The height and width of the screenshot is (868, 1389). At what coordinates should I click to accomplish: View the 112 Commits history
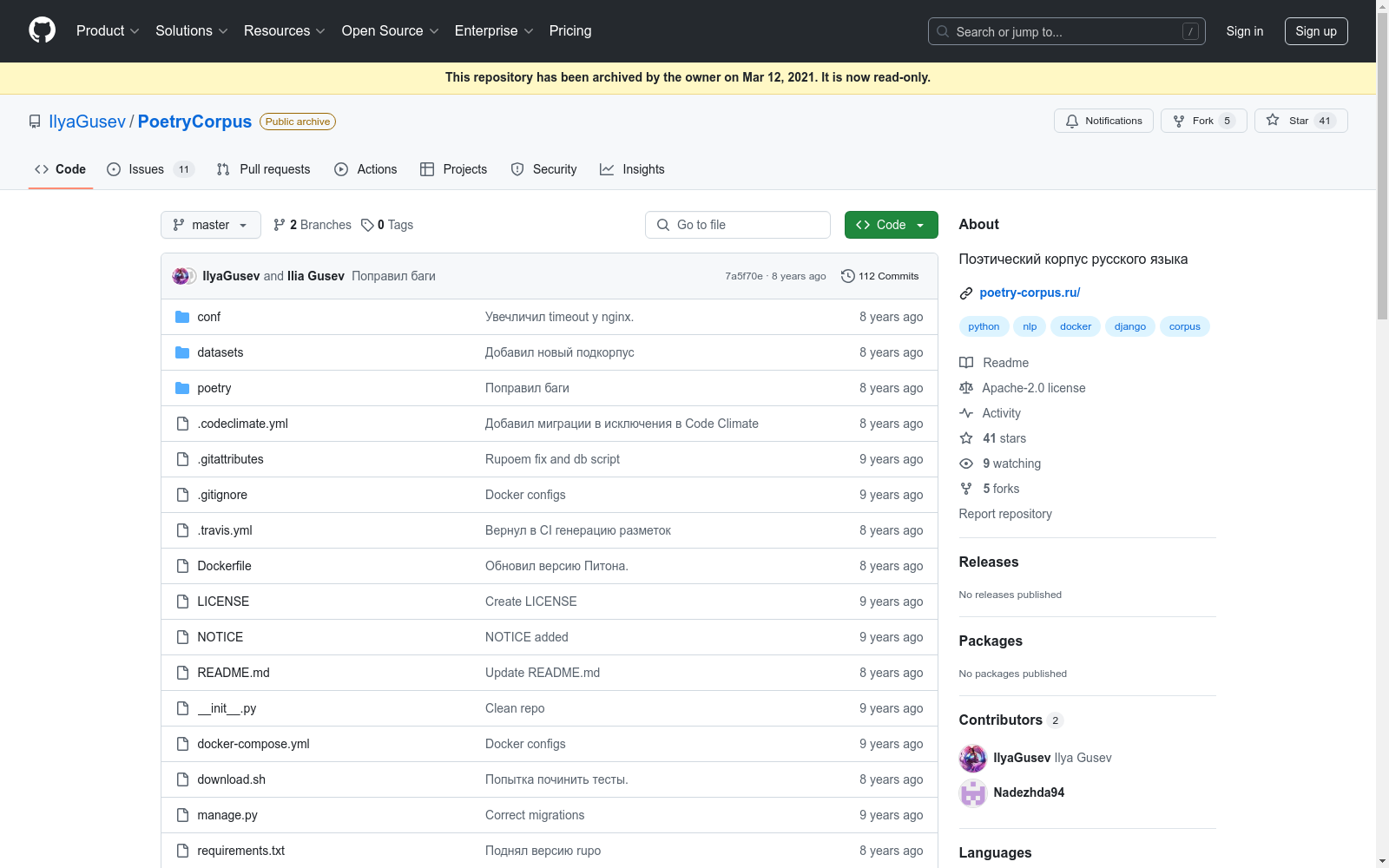pos(880,276)
